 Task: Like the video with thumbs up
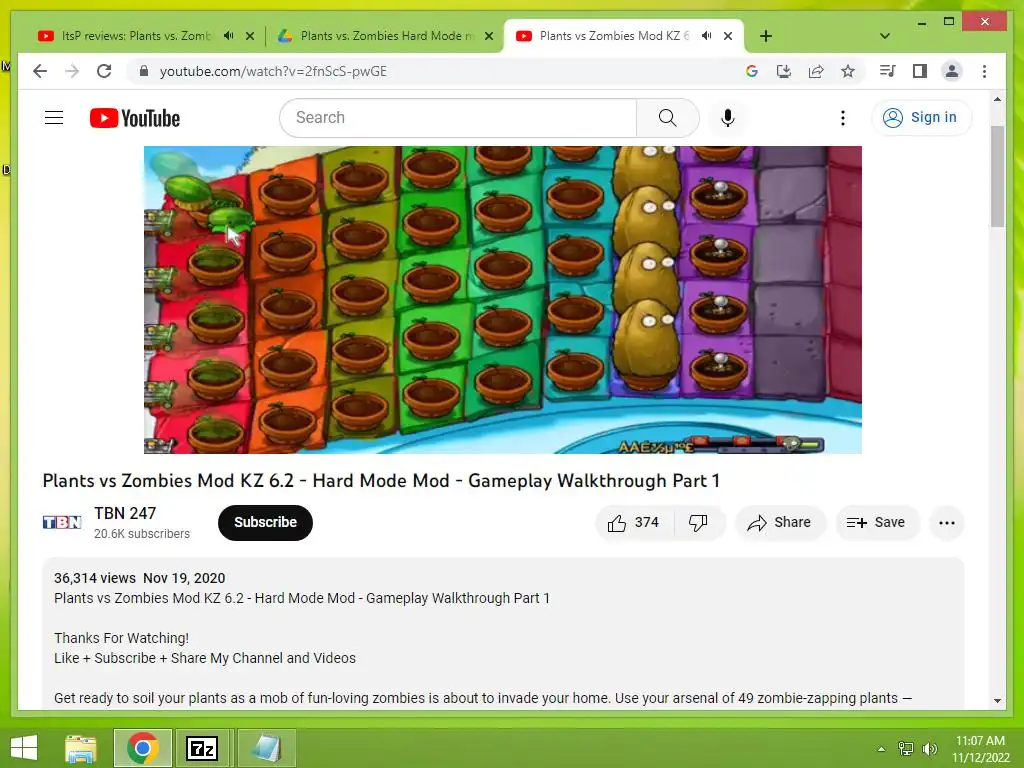click(x=633, y=522)
